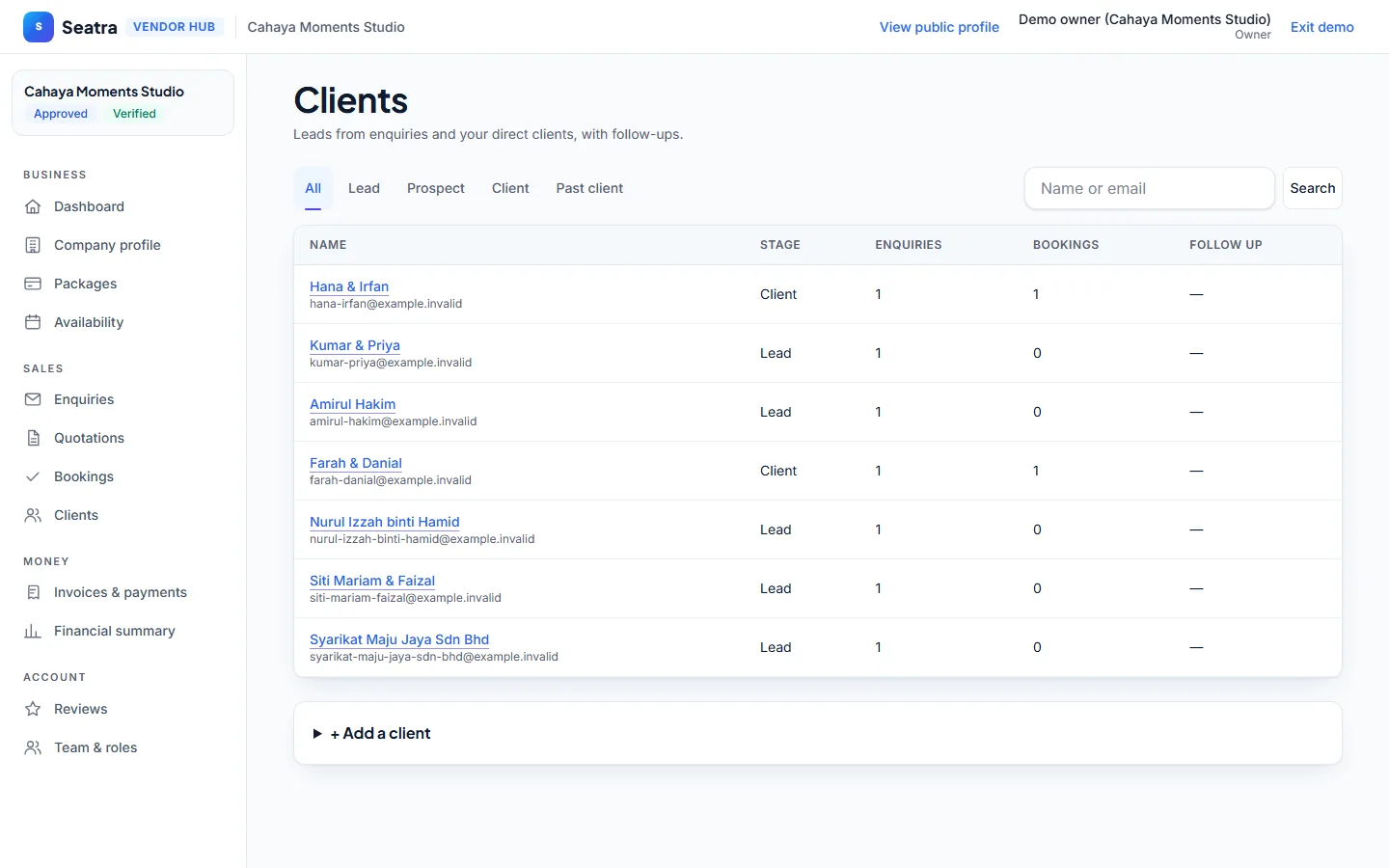Click the Availability calendar icon
Screen dimensions: 1389x868
click(33, 322)
